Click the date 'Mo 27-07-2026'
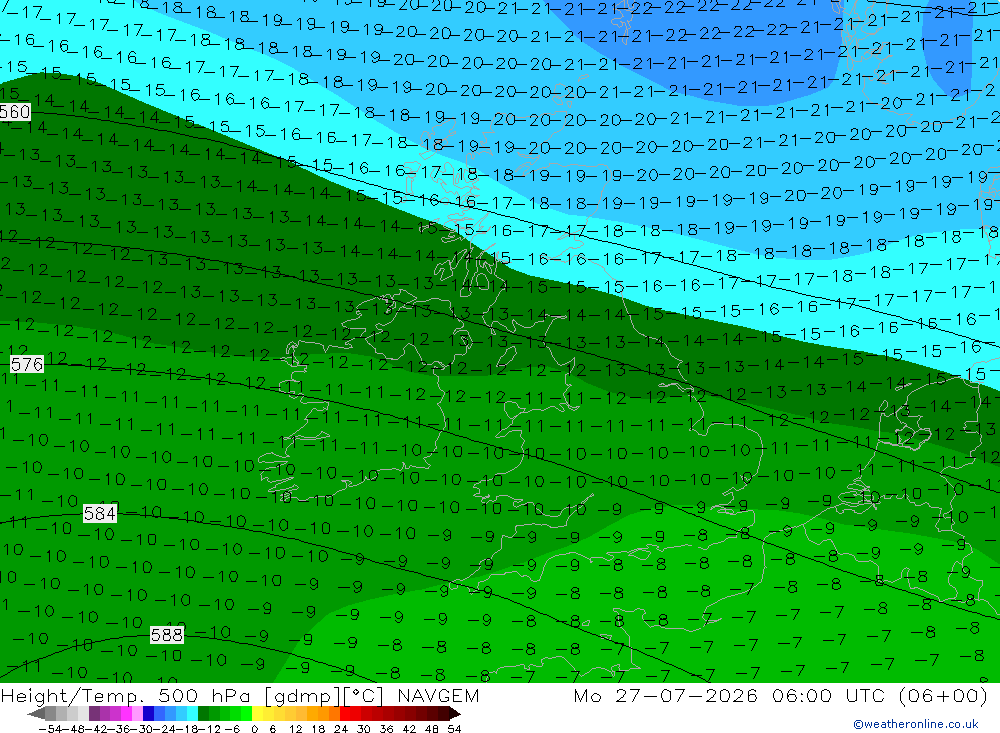 coord(666,695)
